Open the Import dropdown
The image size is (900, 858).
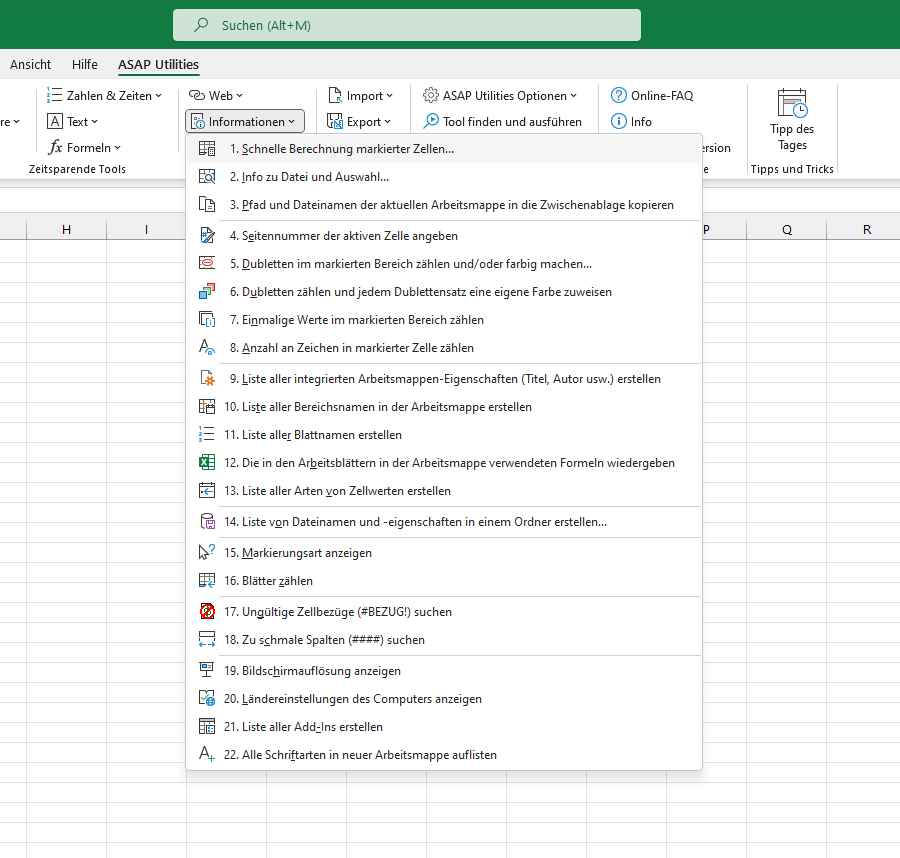coord(360,95)
